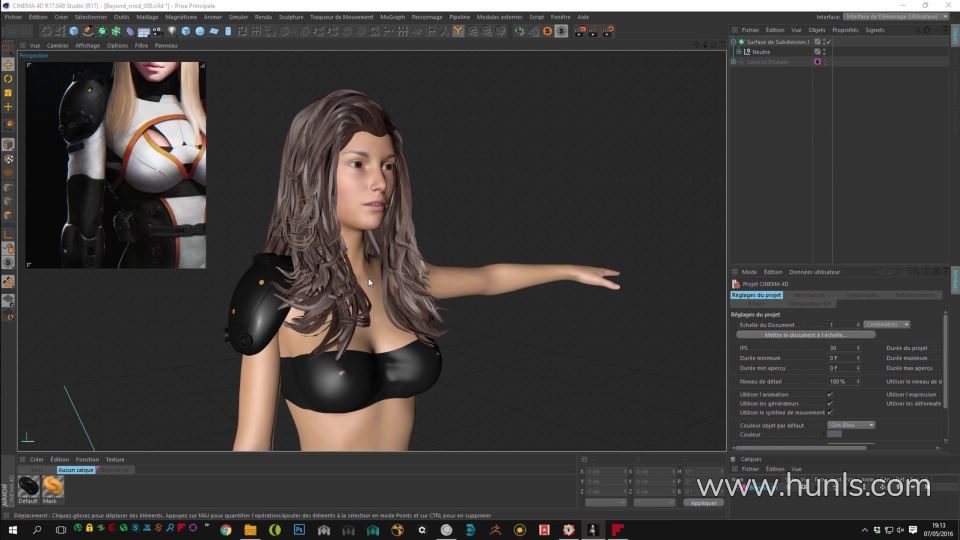This screenshot has width=960, height=540.
Task: Open Données utilisateur menu in attributes
Action: click(814, 272)
